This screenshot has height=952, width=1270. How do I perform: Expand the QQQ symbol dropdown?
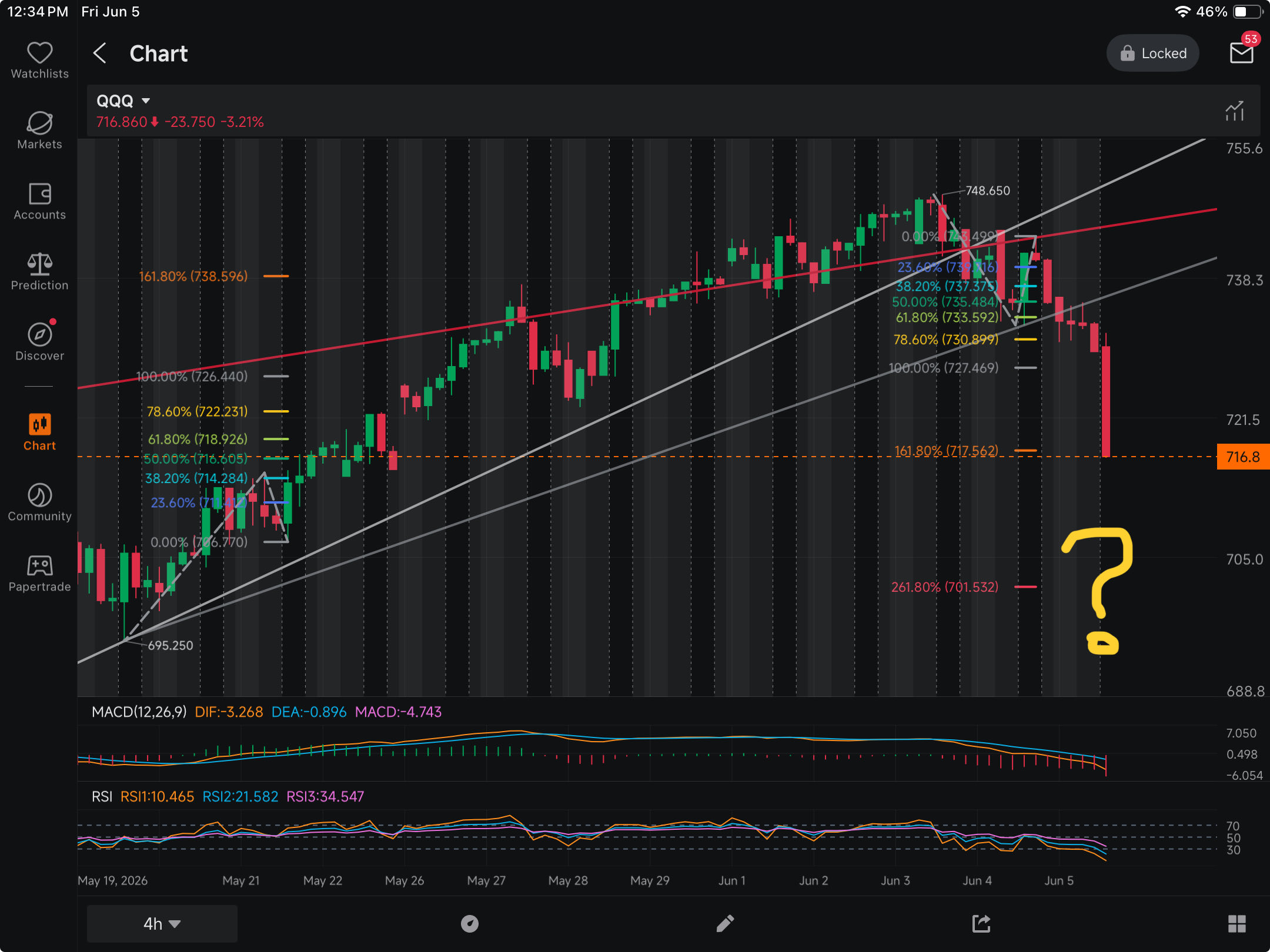(x=123, y=101)
